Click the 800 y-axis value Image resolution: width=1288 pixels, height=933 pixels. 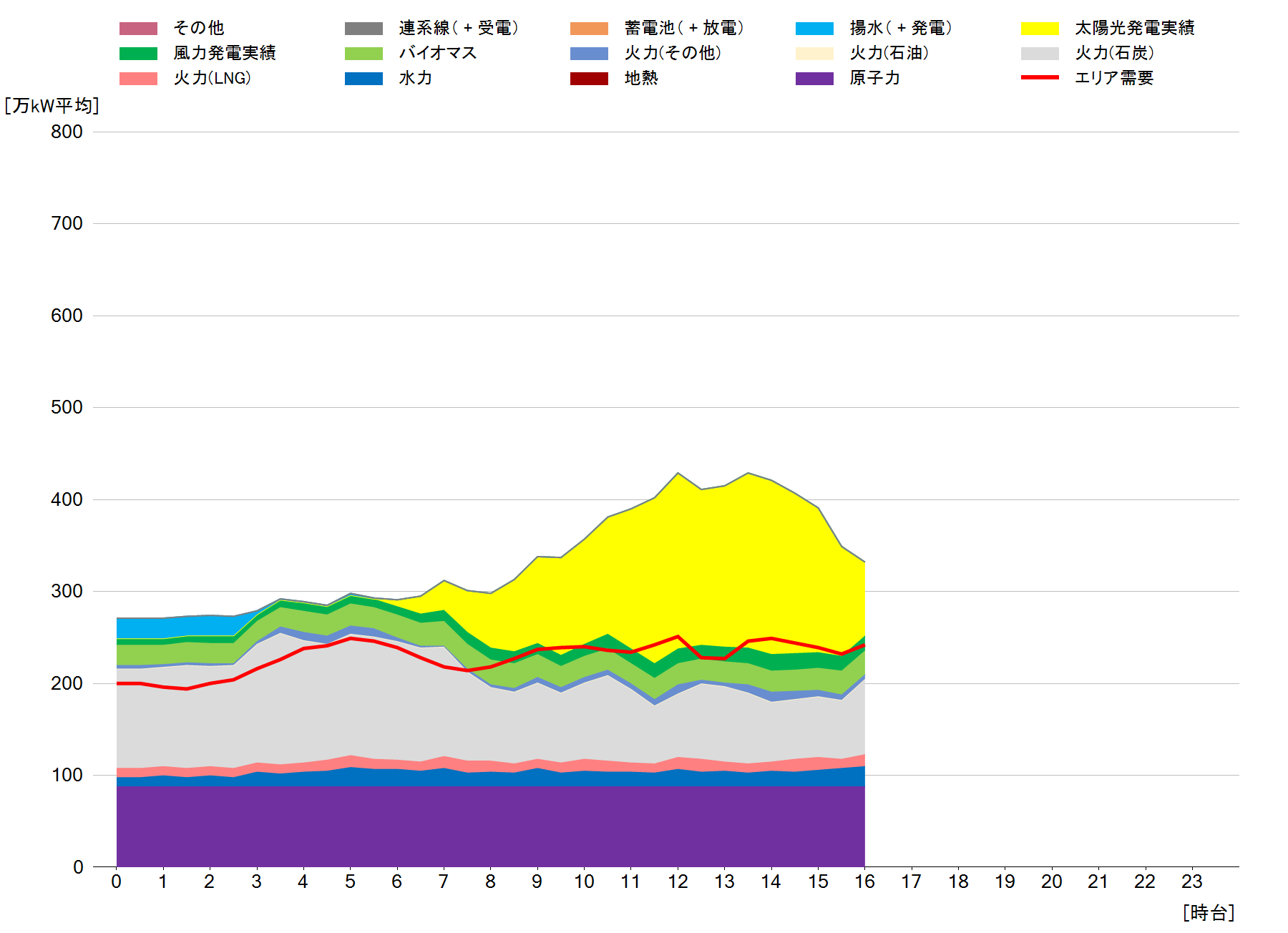(x=67, y=132)
